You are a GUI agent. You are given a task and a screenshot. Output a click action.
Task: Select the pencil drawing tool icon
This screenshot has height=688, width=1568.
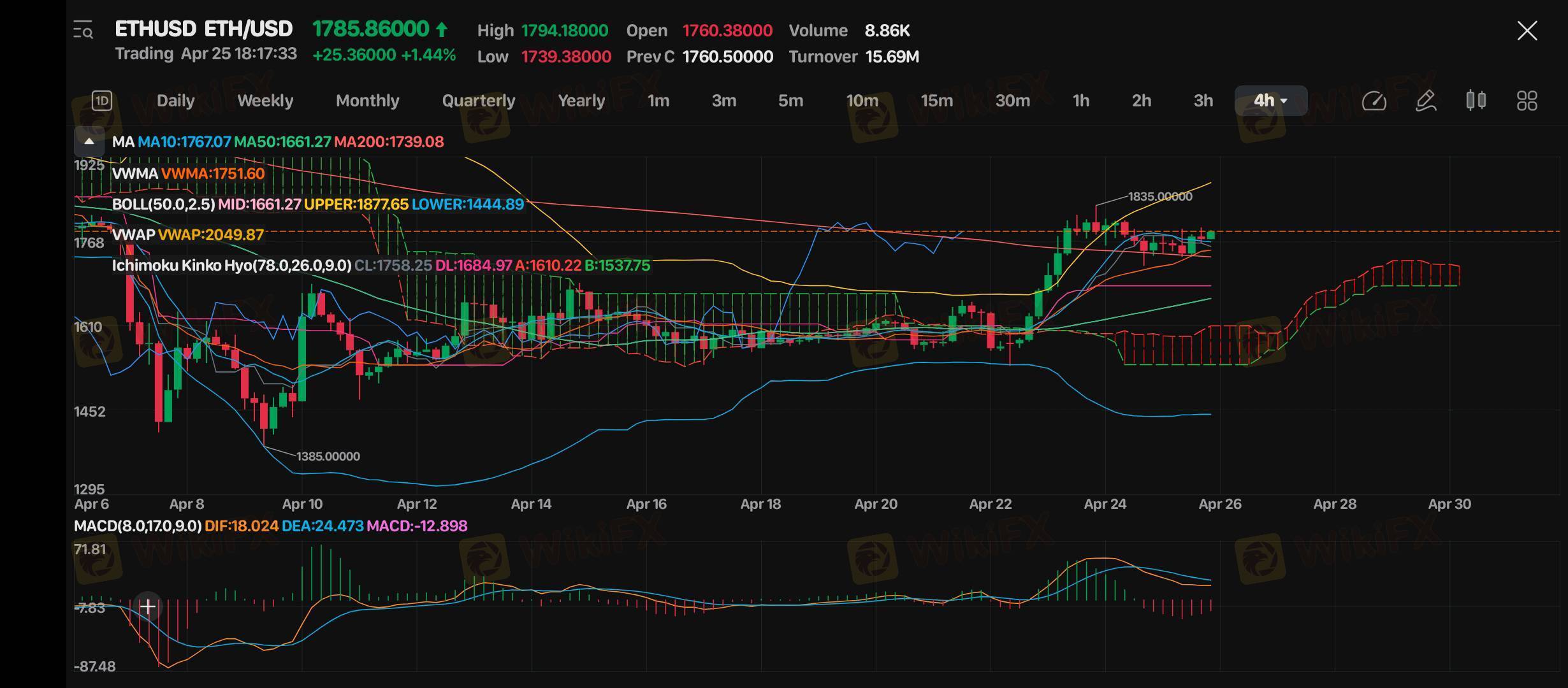(x=1425, y=101)
